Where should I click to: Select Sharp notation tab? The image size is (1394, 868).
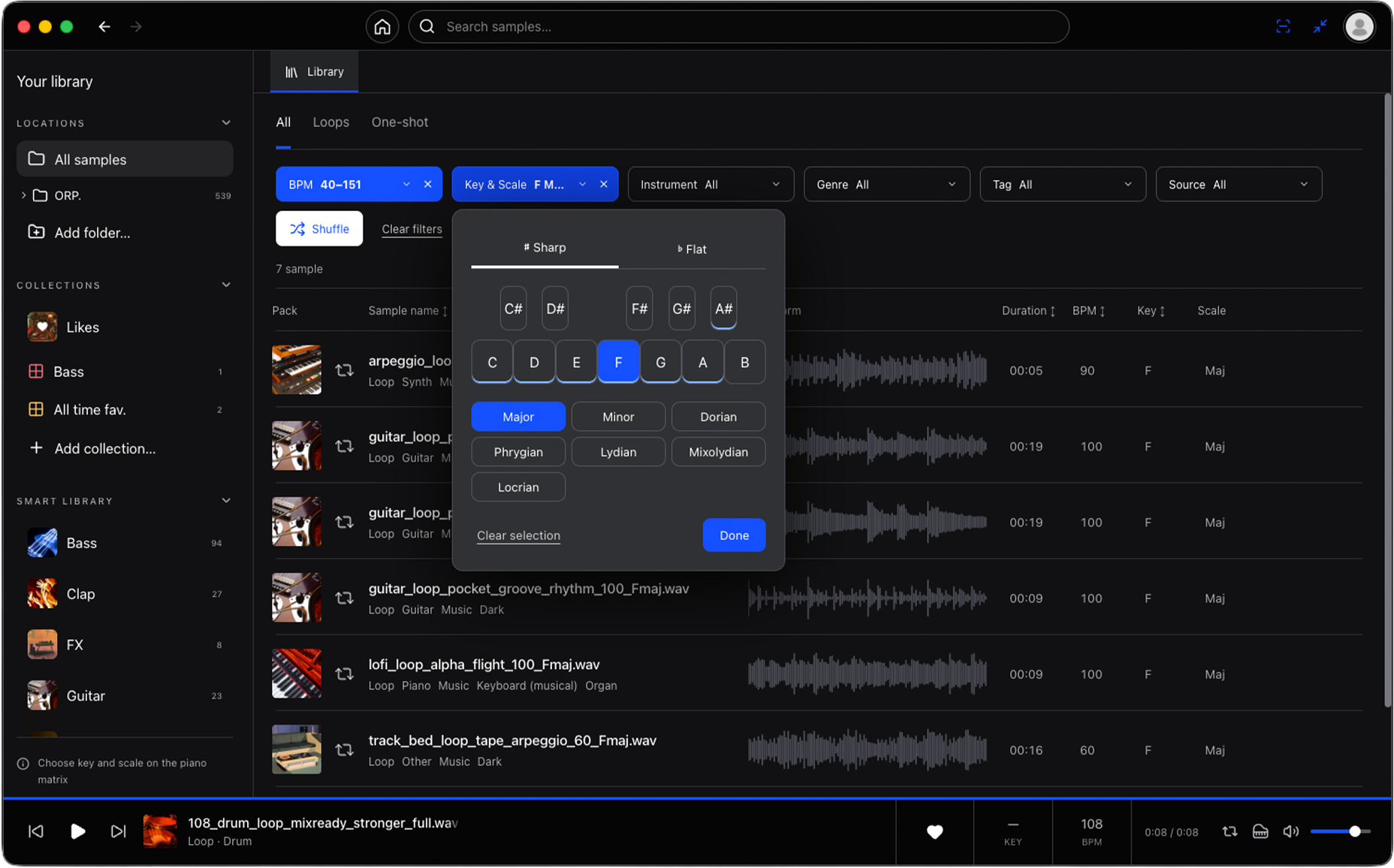coord(545,248)
